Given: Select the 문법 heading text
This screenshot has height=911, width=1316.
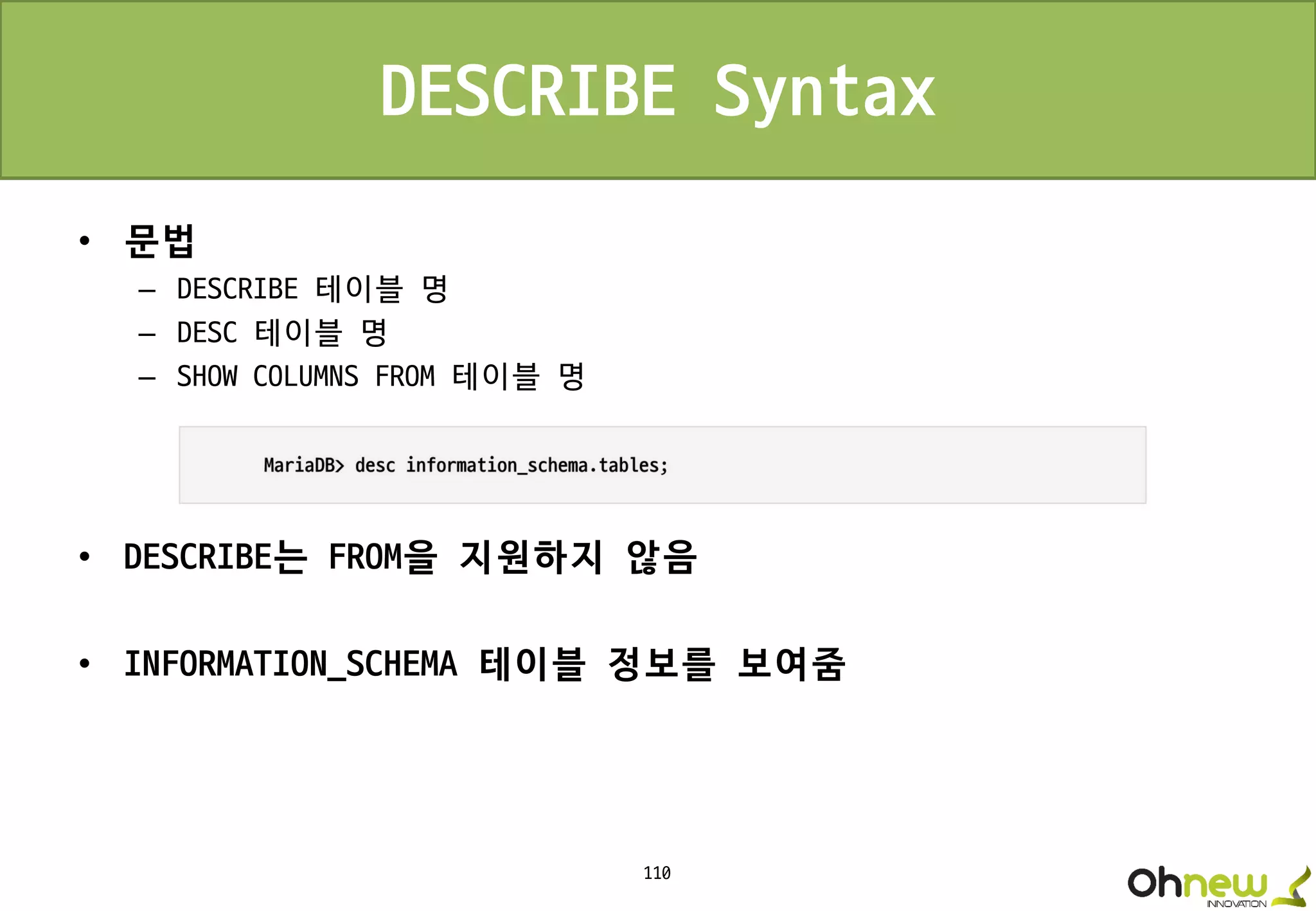Looking at the screenshot, I should coord(159,241).
